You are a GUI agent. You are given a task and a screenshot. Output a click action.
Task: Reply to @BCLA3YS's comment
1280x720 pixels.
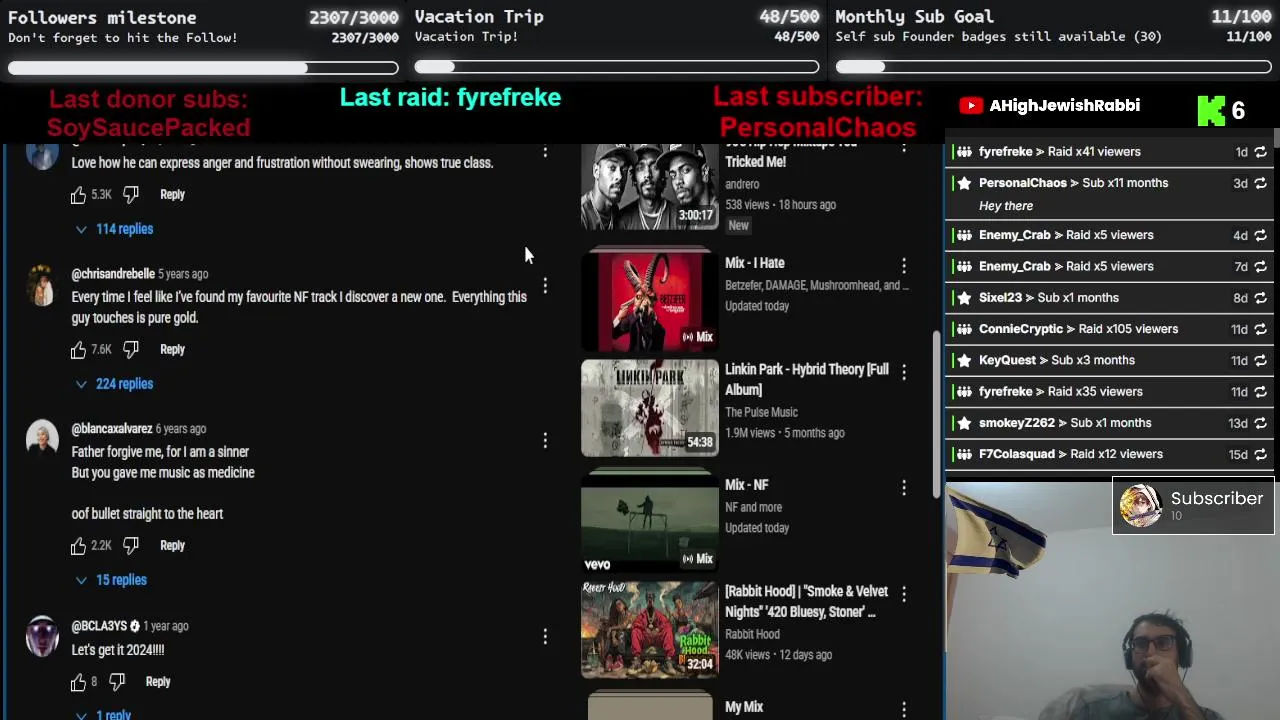click(x=158, y=682)
